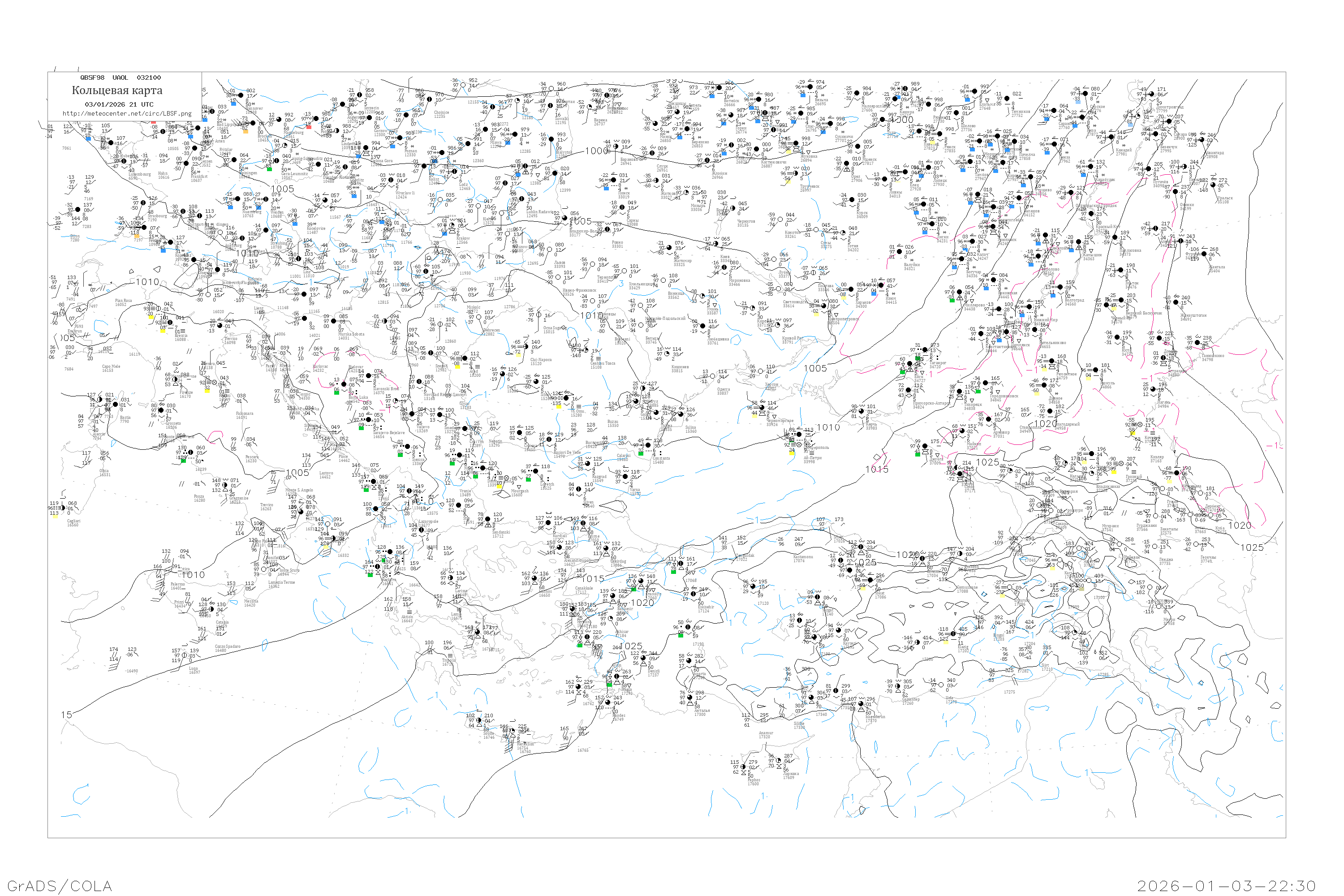Click the meteocenter.net LBSF.png URL text
The height and width of the screenshot is (896, 1344).
point(126,114)
